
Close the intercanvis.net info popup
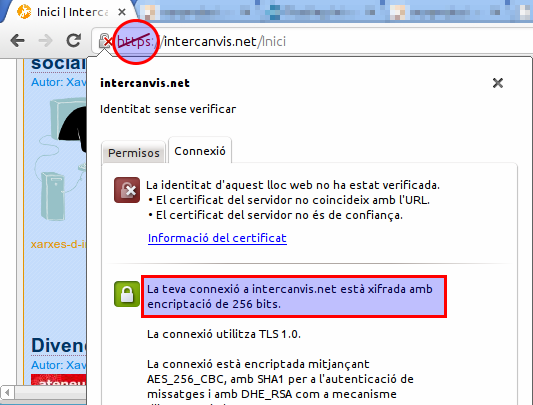498,83
